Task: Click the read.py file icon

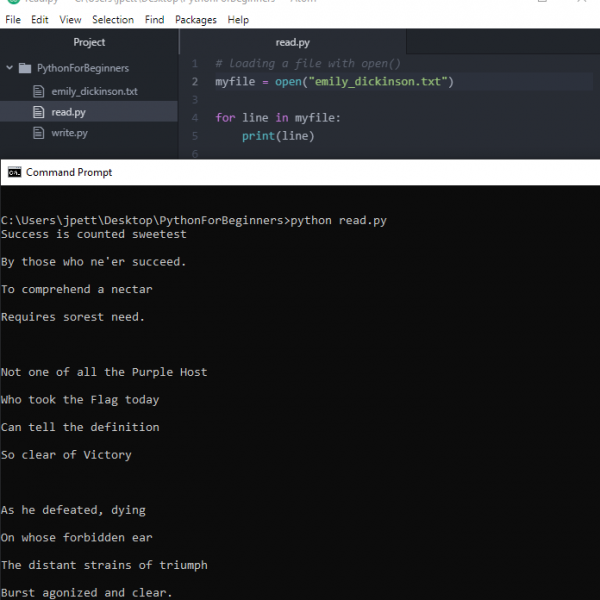Action: 38,112
